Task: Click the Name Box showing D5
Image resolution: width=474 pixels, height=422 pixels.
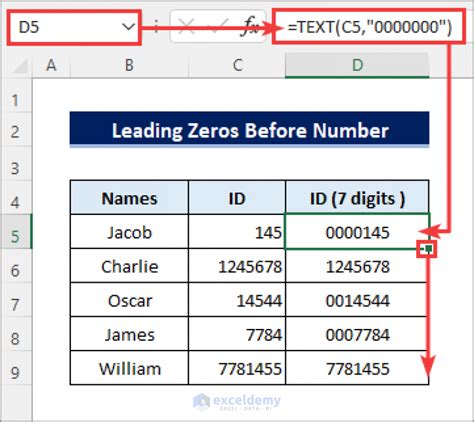Action: click(x=74, y=27)
